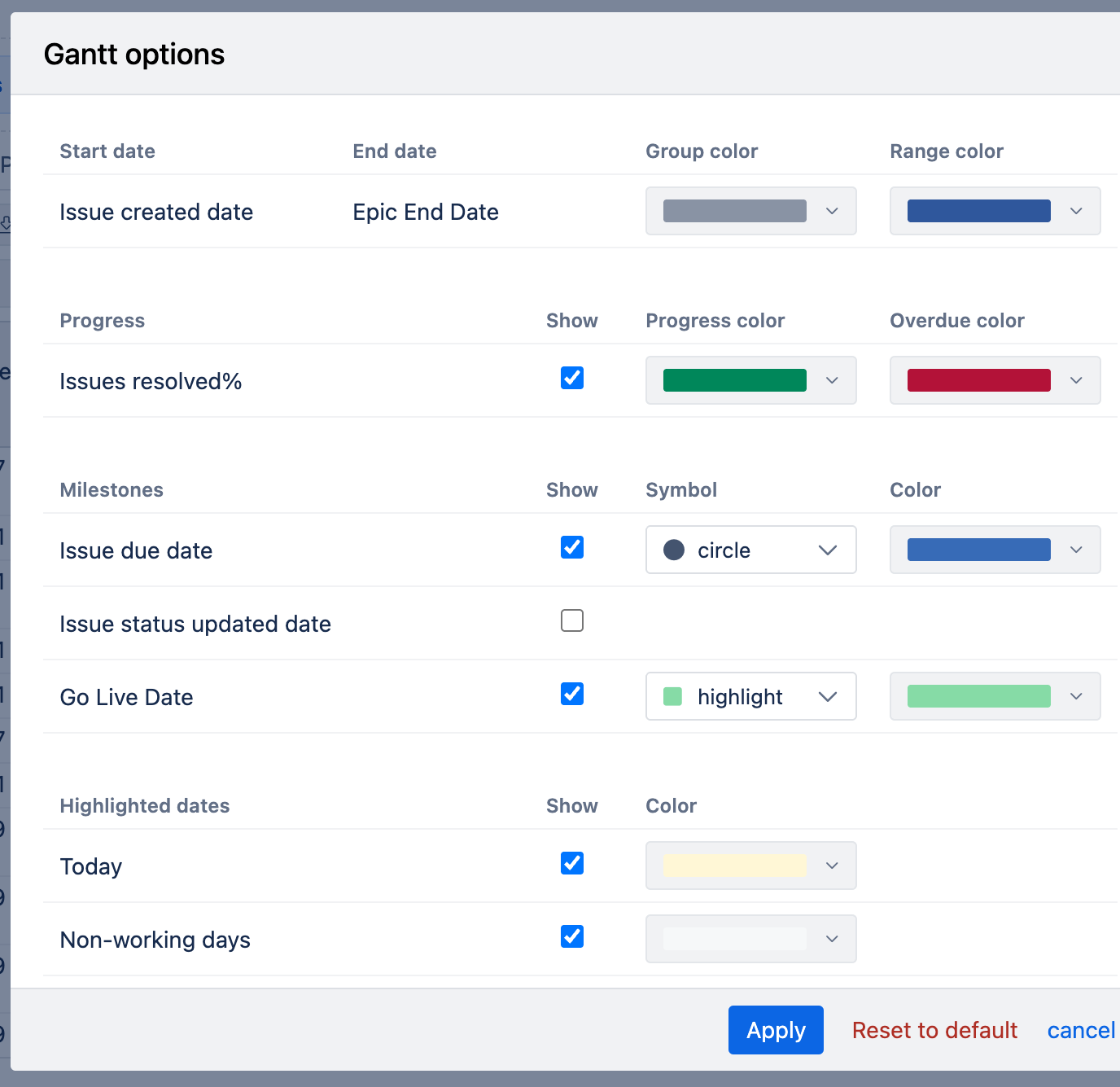
Task: Uncheck Show for Go Live Date milestone
Action: point(572,694)
